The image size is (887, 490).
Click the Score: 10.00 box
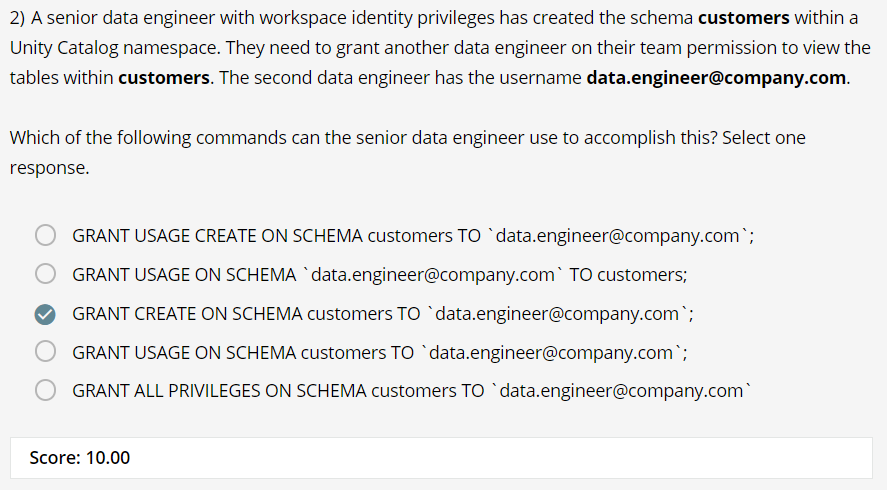tap(441, 458)
